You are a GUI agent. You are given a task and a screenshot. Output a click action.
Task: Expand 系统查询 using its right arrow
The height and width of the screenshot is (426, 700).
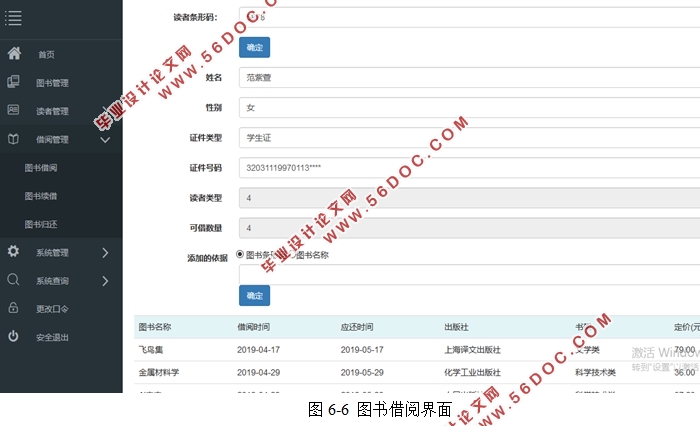coord(105,281)
